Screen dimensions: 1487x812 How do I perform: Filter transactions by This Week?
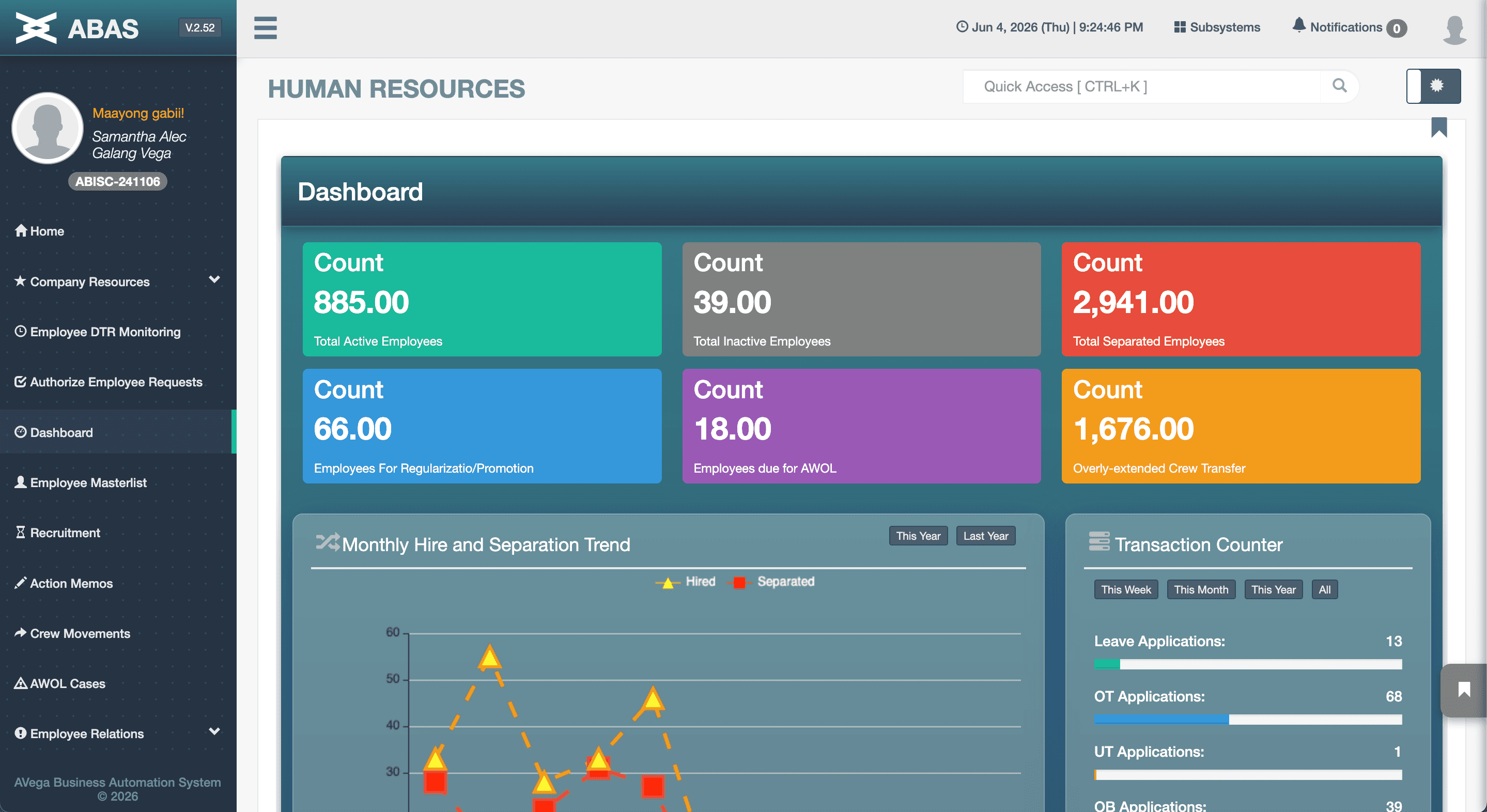[1126, 589]
